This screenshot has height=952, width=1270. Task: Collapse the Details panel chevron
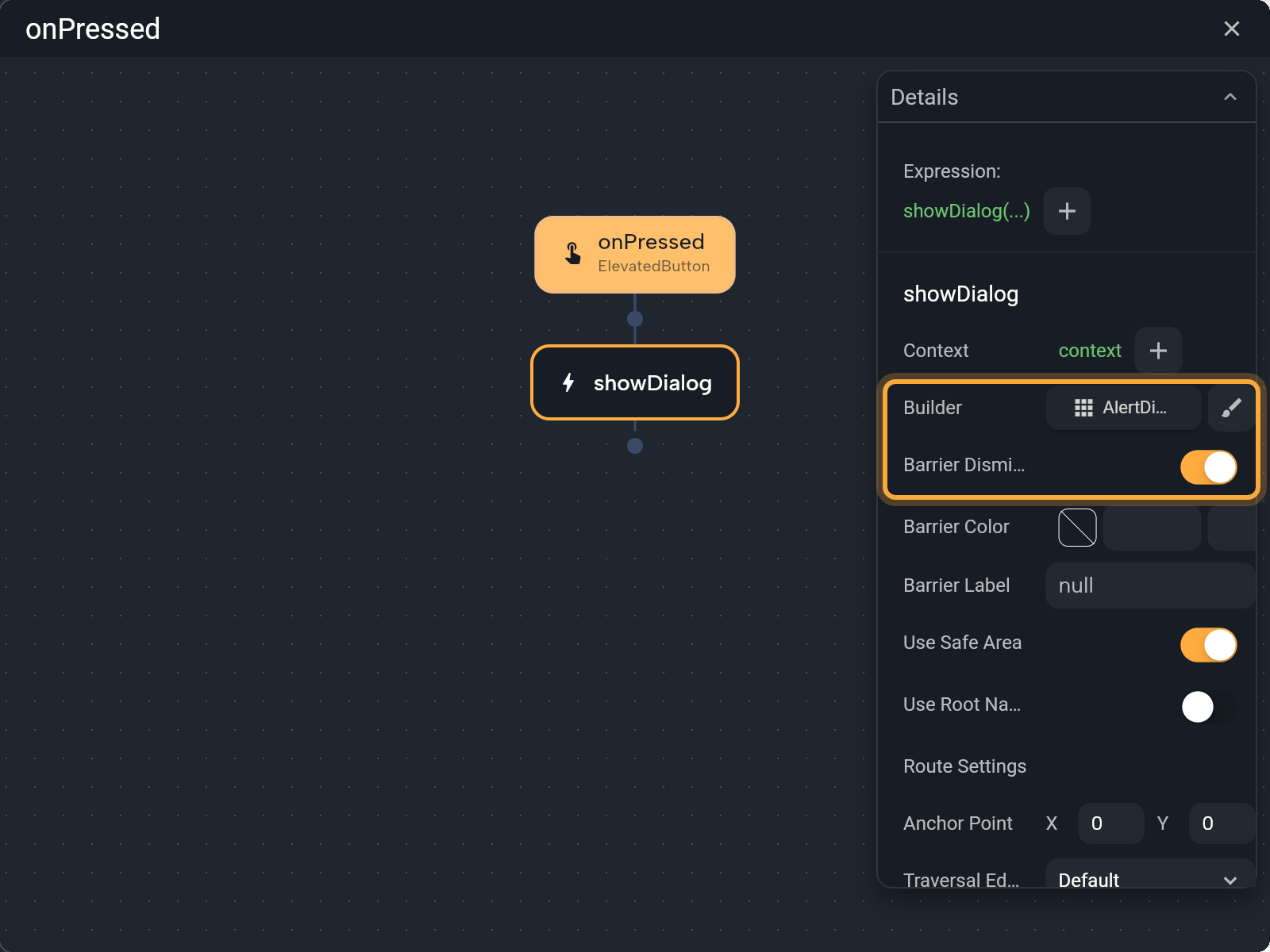click(x=1230, y=97)
